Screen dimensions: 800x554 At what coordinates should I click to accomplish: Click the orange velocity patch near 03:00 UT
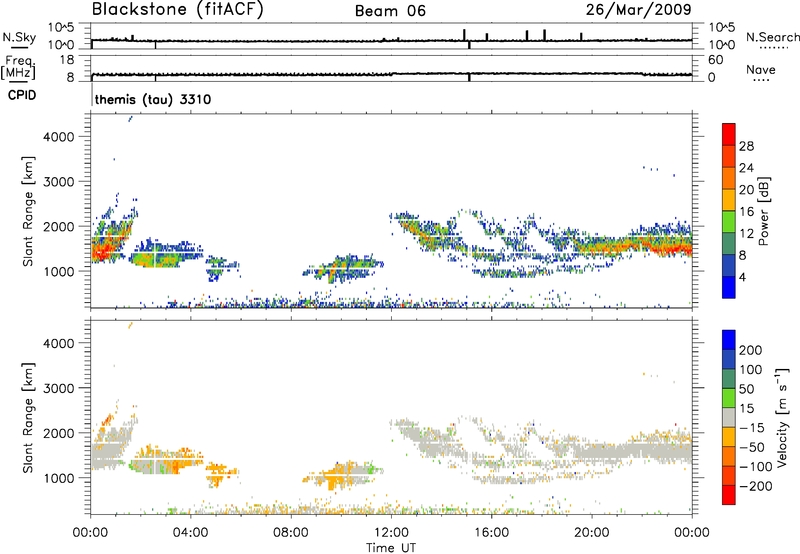tap(176, 463)
